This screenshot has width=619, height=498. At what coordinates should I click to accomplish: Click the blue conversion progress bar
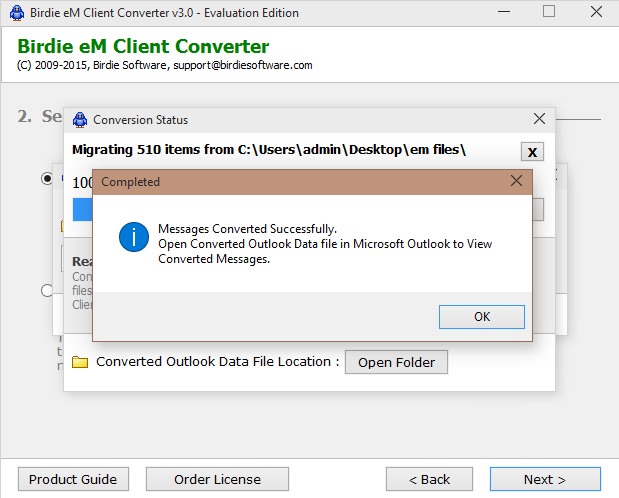coord(83,209)
